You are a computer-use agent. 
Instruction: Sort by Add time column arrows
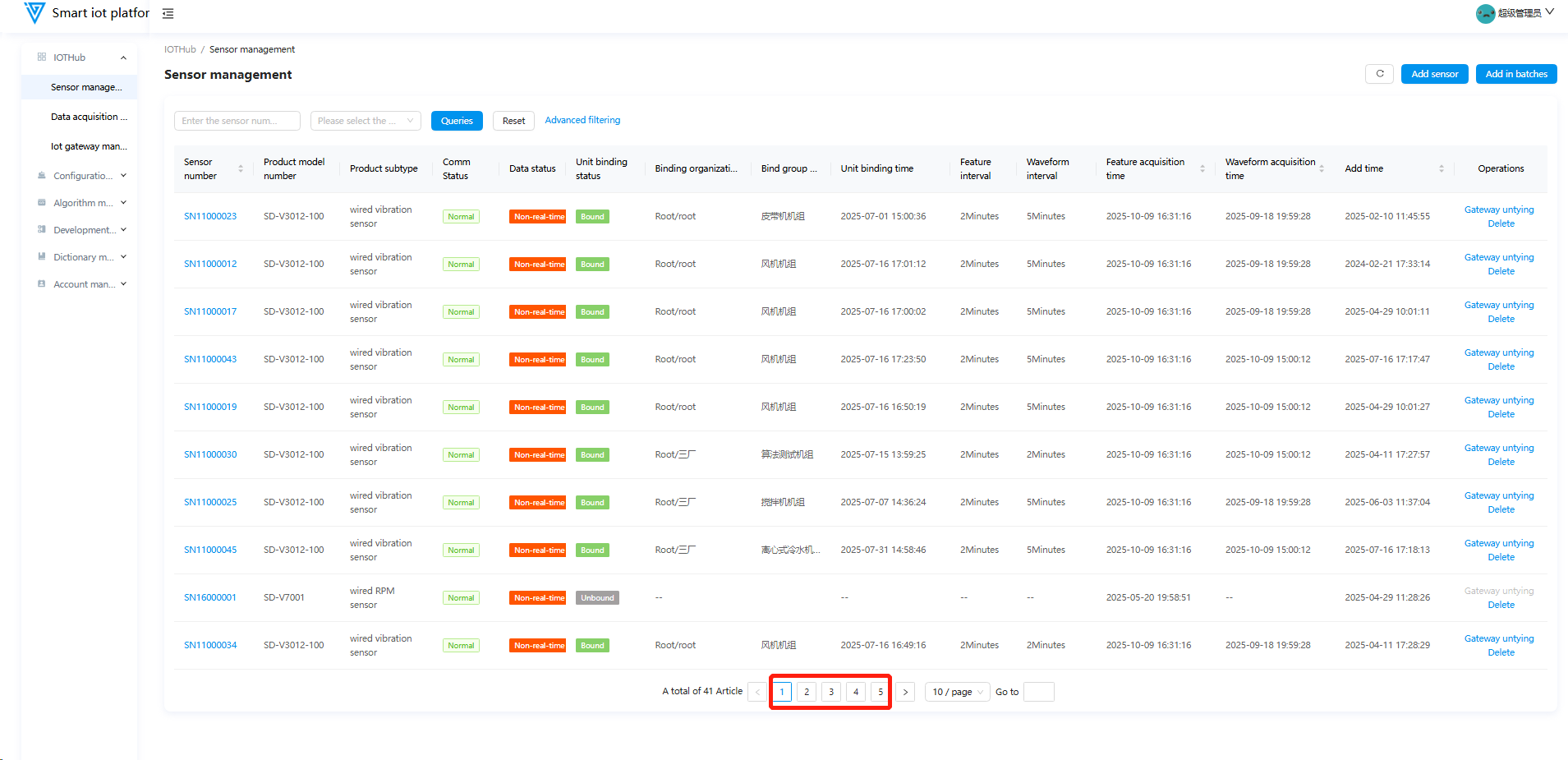click(x=1441, y=168)
